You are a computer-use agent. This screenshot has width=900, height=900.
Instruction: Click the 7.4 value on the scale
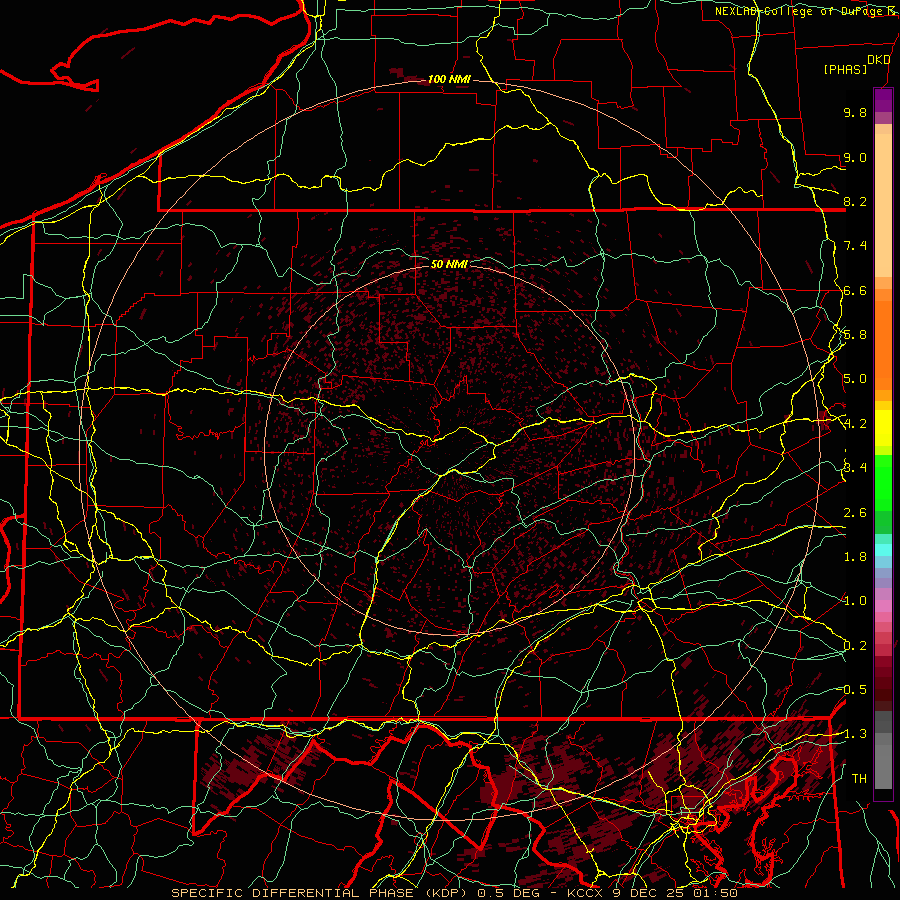point(855,246)
